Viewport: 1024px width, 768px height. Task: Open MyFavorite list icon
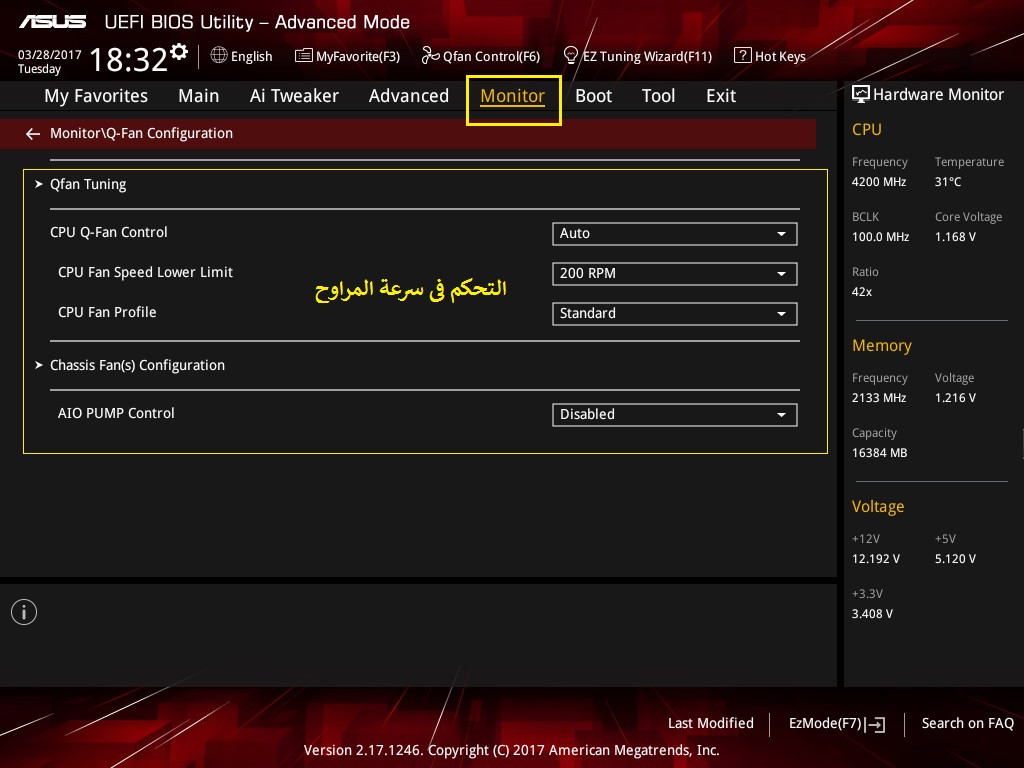[304, 56]
